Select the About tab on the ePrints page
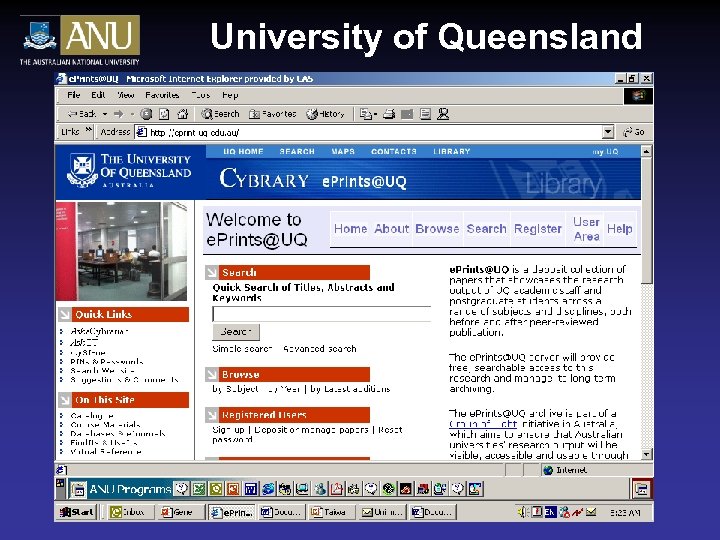Viewport: 720px width, 540px height. tap(391, 229)
